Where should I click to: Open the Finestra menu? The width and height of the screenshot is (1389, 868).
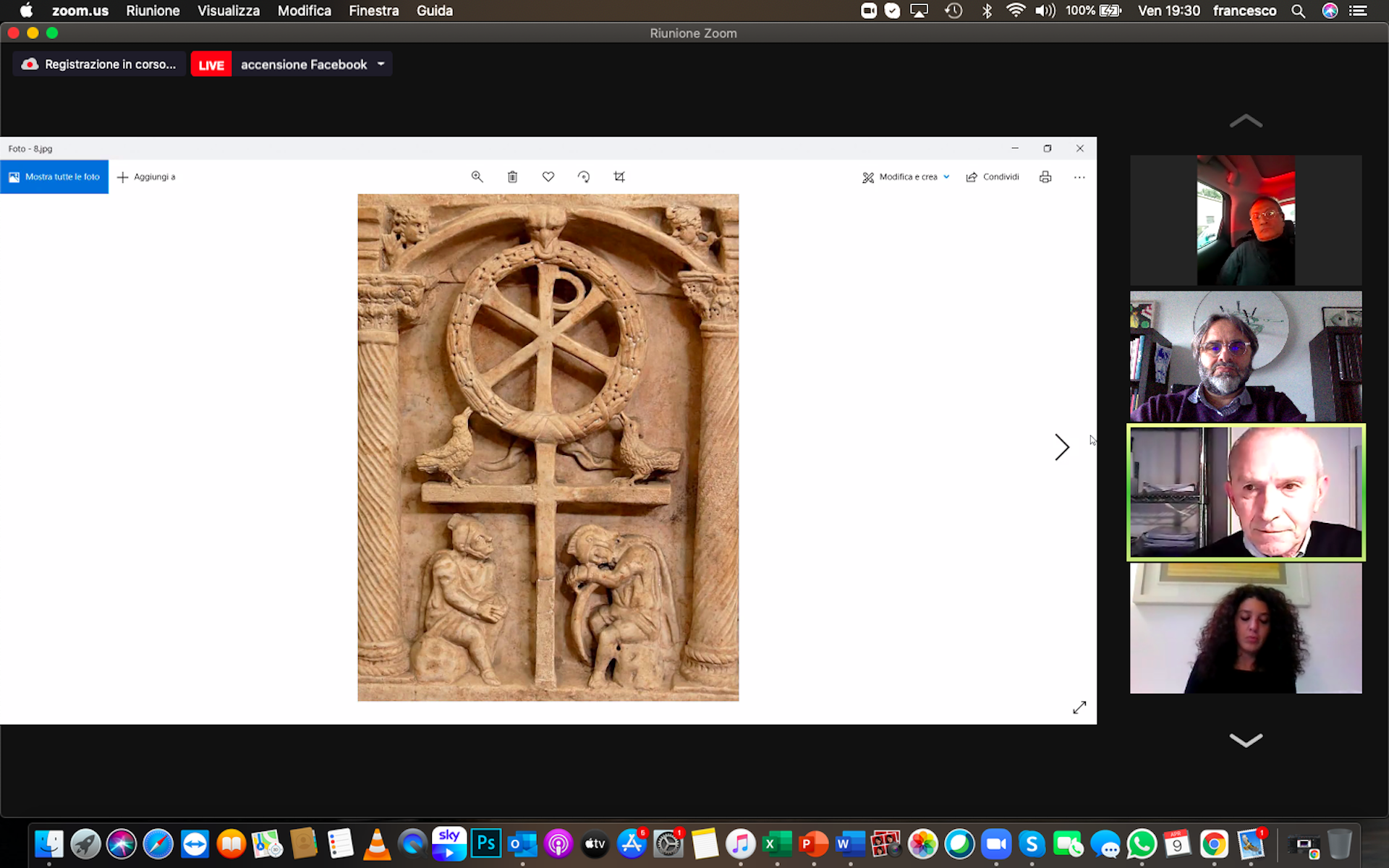click(374, 11)
